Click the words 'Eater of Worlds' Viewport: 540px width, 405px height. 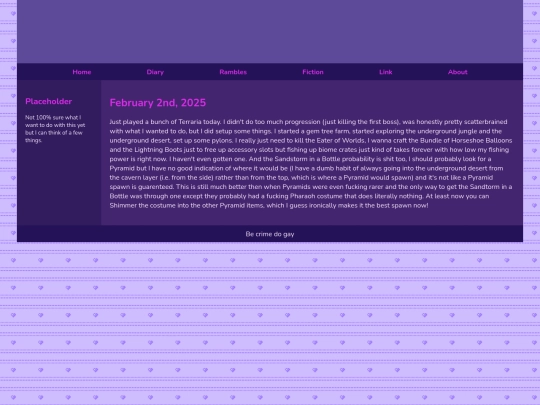340,141
